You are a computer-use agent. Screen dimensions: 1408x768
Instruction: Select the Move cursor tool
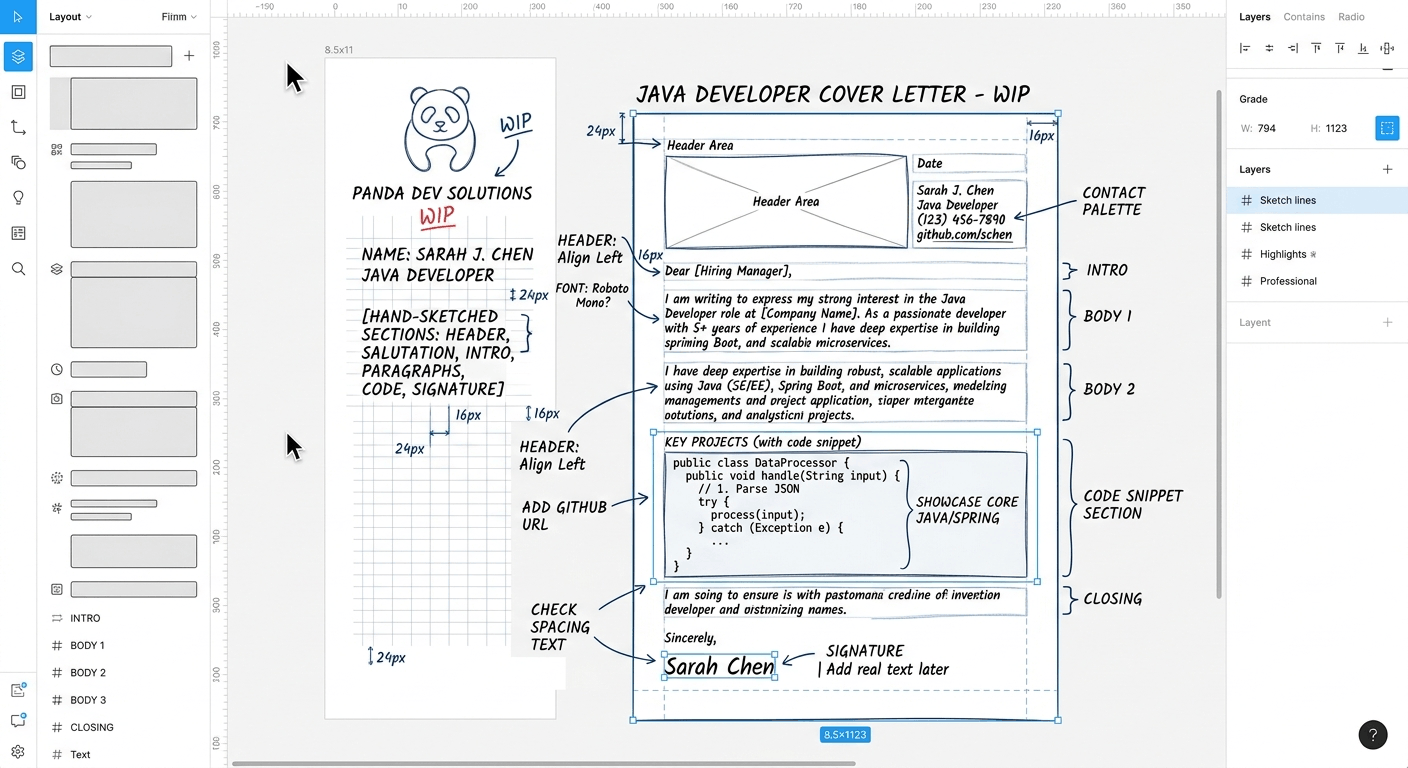click(18, 17)
